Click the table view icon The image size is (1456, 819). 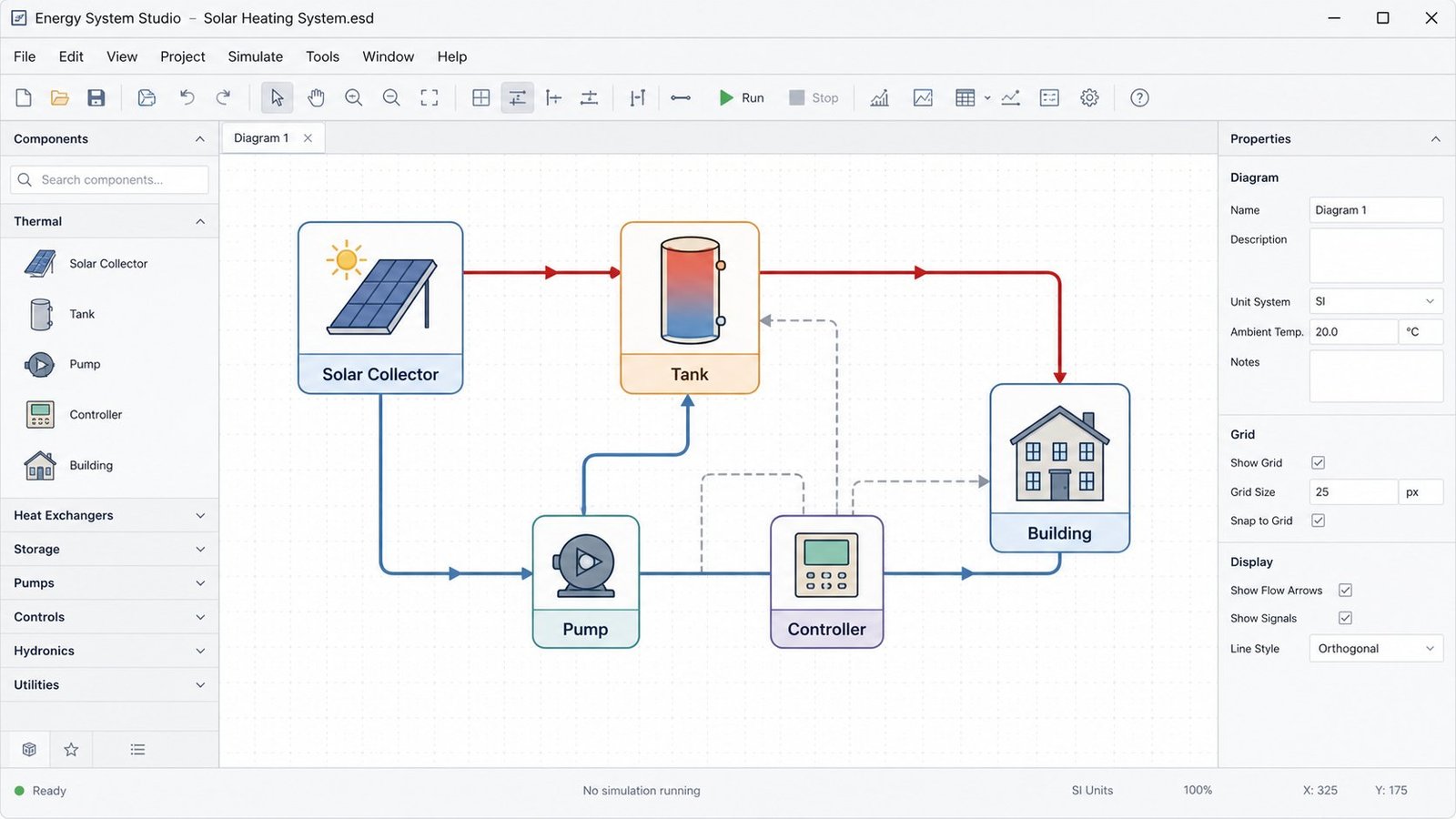(x=966, y=97)
